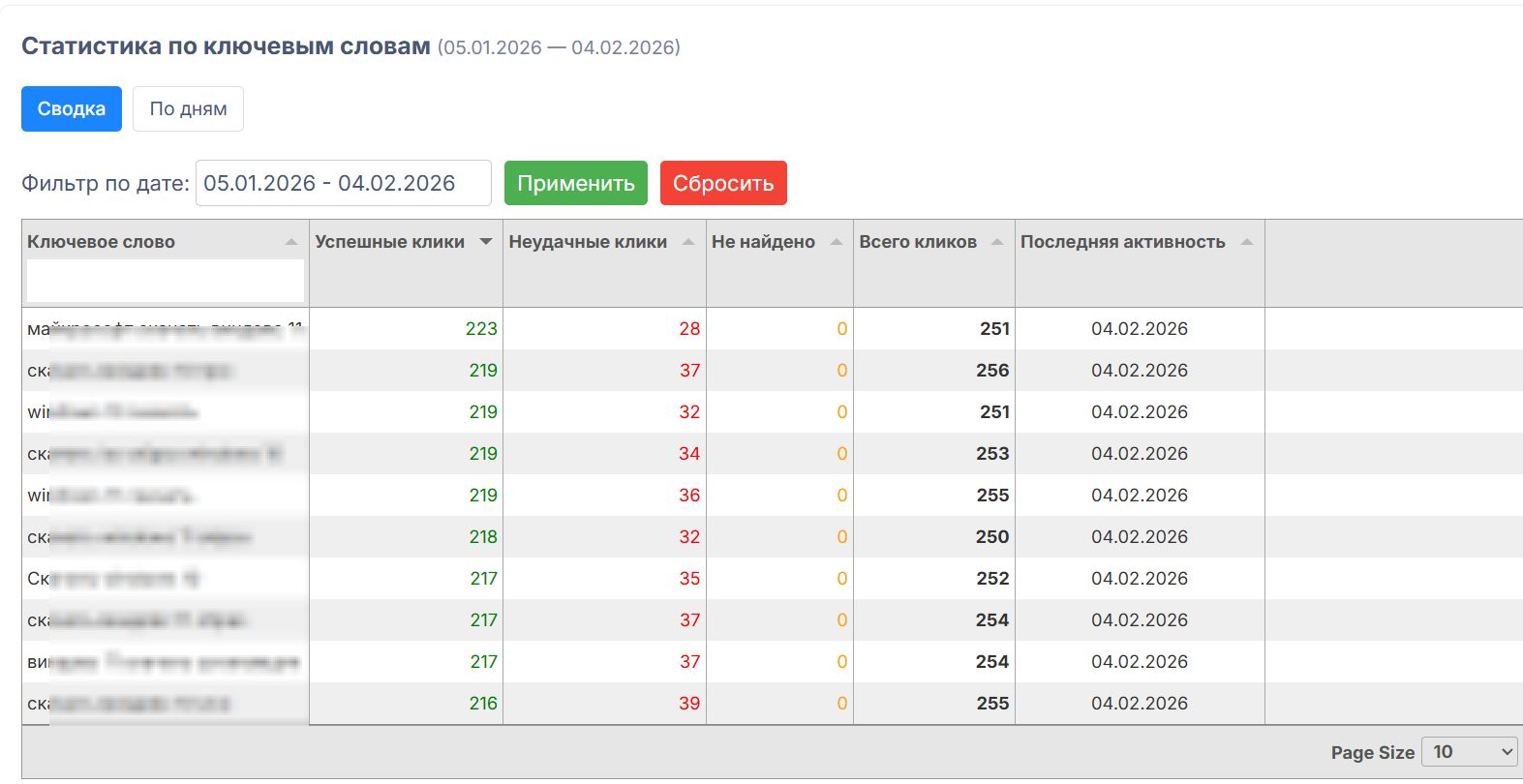Click total clicks value 256

click(992, 371)
